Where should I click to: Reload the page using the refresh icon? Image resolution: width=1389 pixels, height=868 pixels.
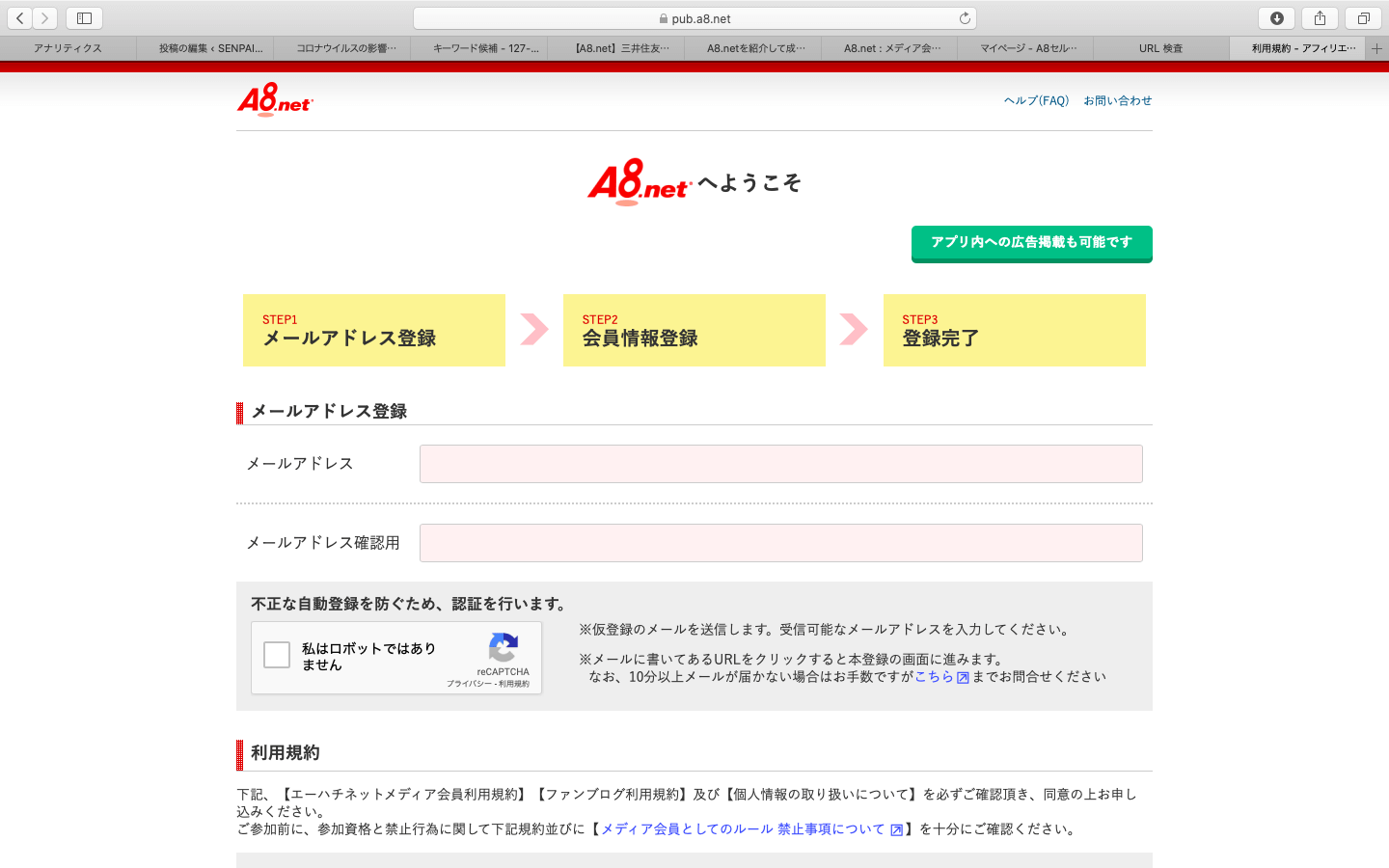tap(965, 18)
